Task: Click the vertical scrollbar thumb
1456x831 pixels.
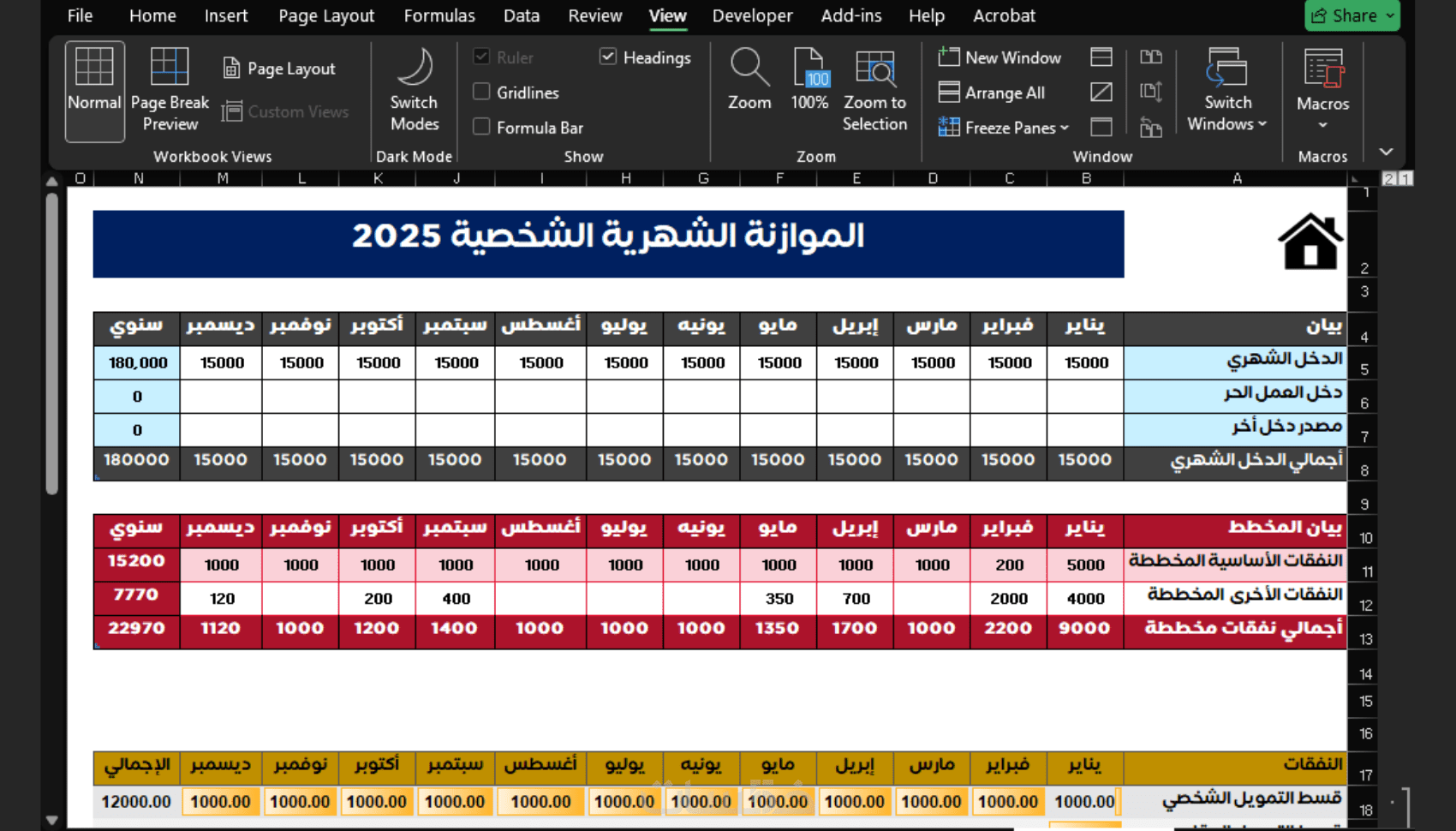Action: pos(51,343)
